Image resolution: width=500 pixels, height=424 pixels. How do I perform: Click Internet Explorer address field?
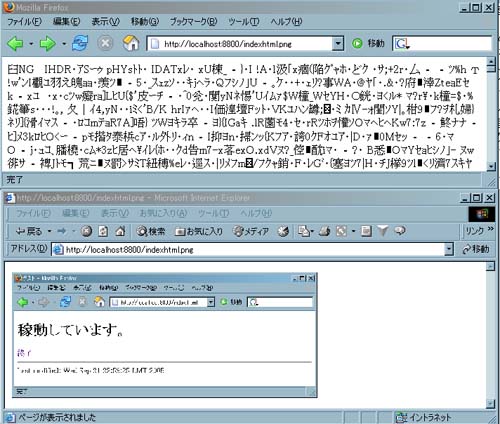[x=248, y=249]
